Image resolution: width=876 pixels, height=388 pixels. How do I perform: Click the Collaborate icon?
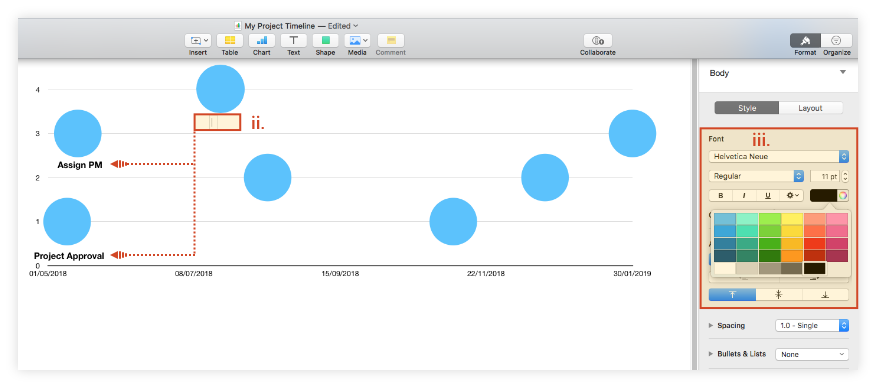point(598,40)
